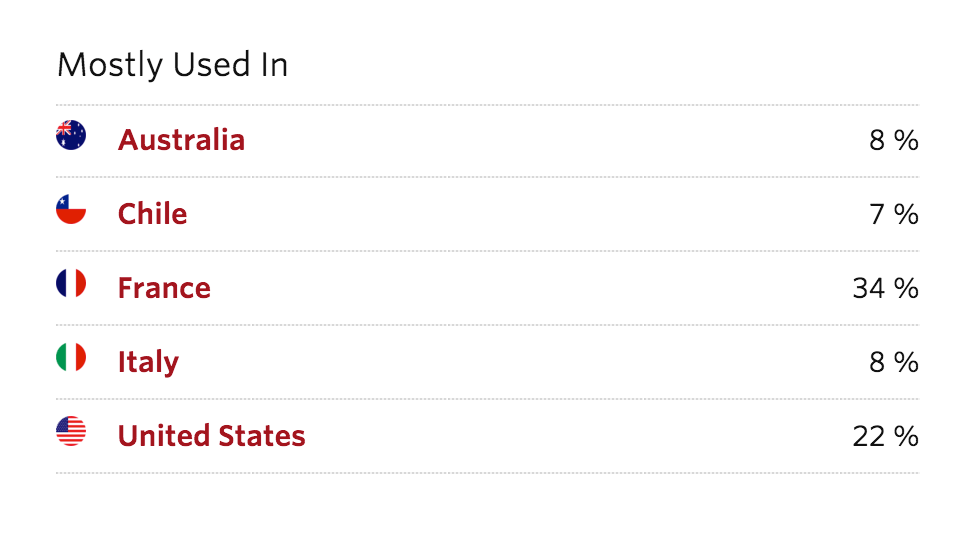Select the United States flag icon

(71, 431)
